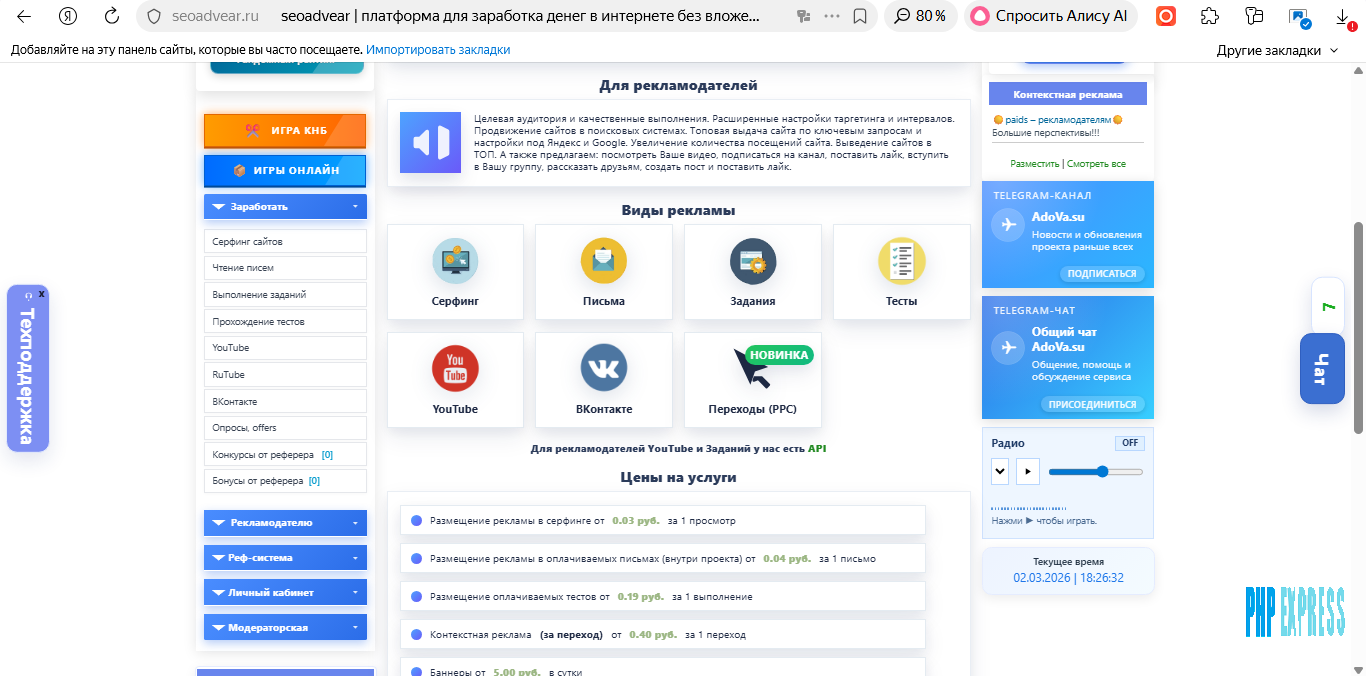Image resolution: width=1366 pixels, height=676 pixels.
Task: Collapse the Заработать menu section
Action: [x=285, y=207]
